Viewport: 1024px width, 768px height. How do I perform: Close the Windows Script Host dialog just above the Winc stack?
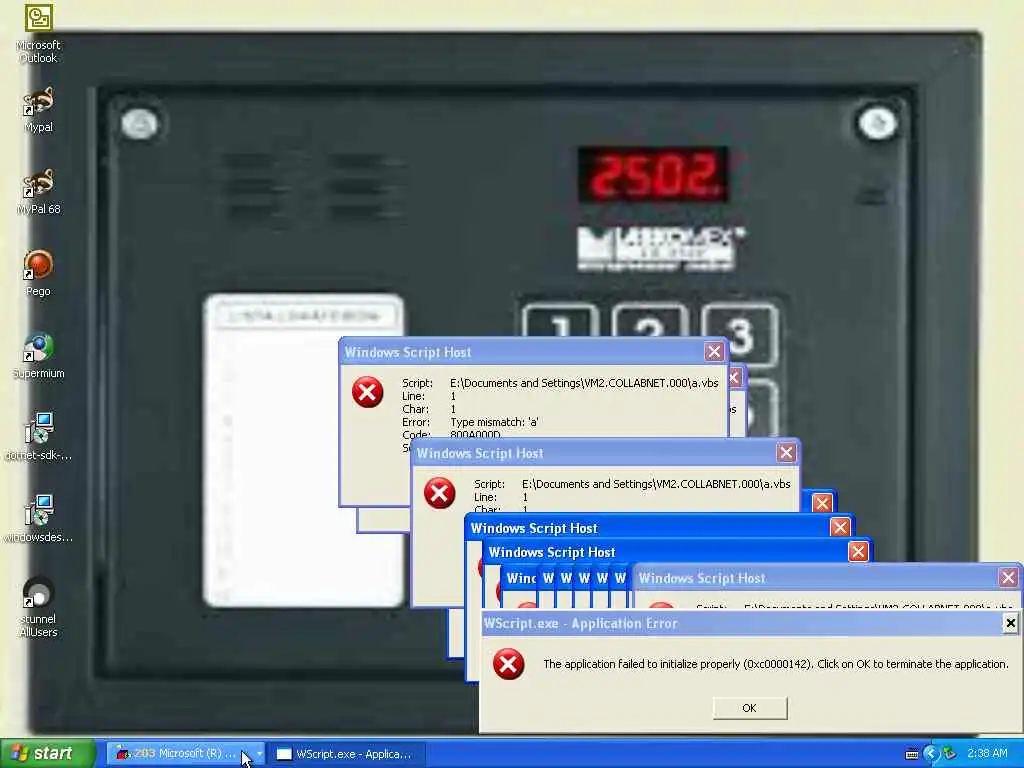click(858, 552)
